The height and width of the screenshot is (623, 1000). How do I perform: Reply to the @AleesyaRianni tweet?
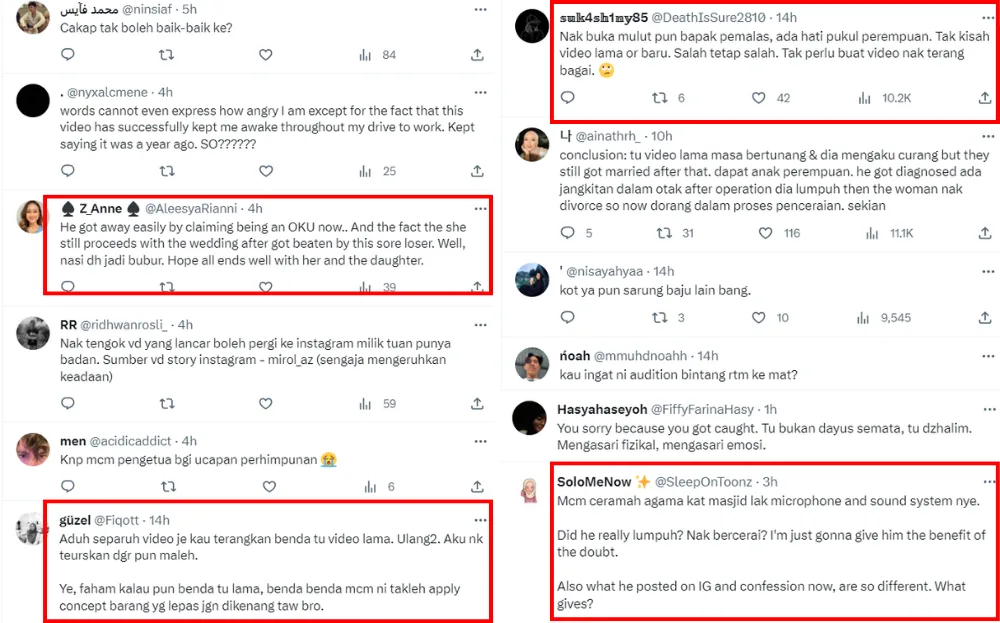(x=68, y=287)
